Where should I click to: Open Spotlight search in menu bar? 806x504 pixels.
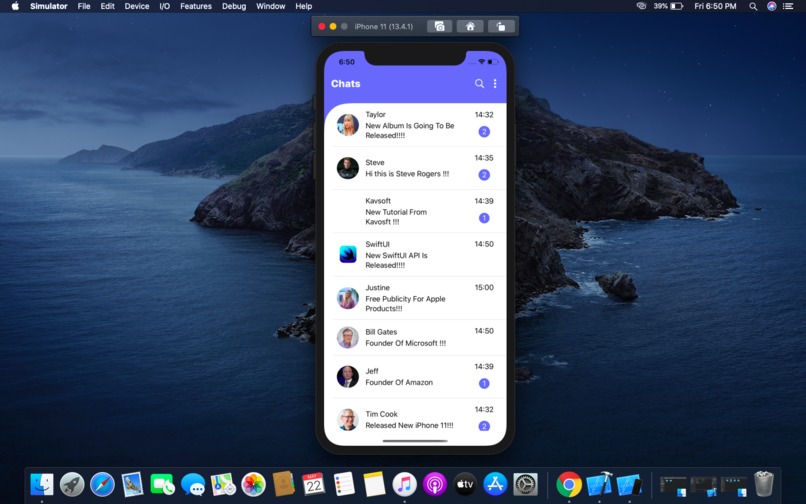pyautogui.click(x=753, y=6)
